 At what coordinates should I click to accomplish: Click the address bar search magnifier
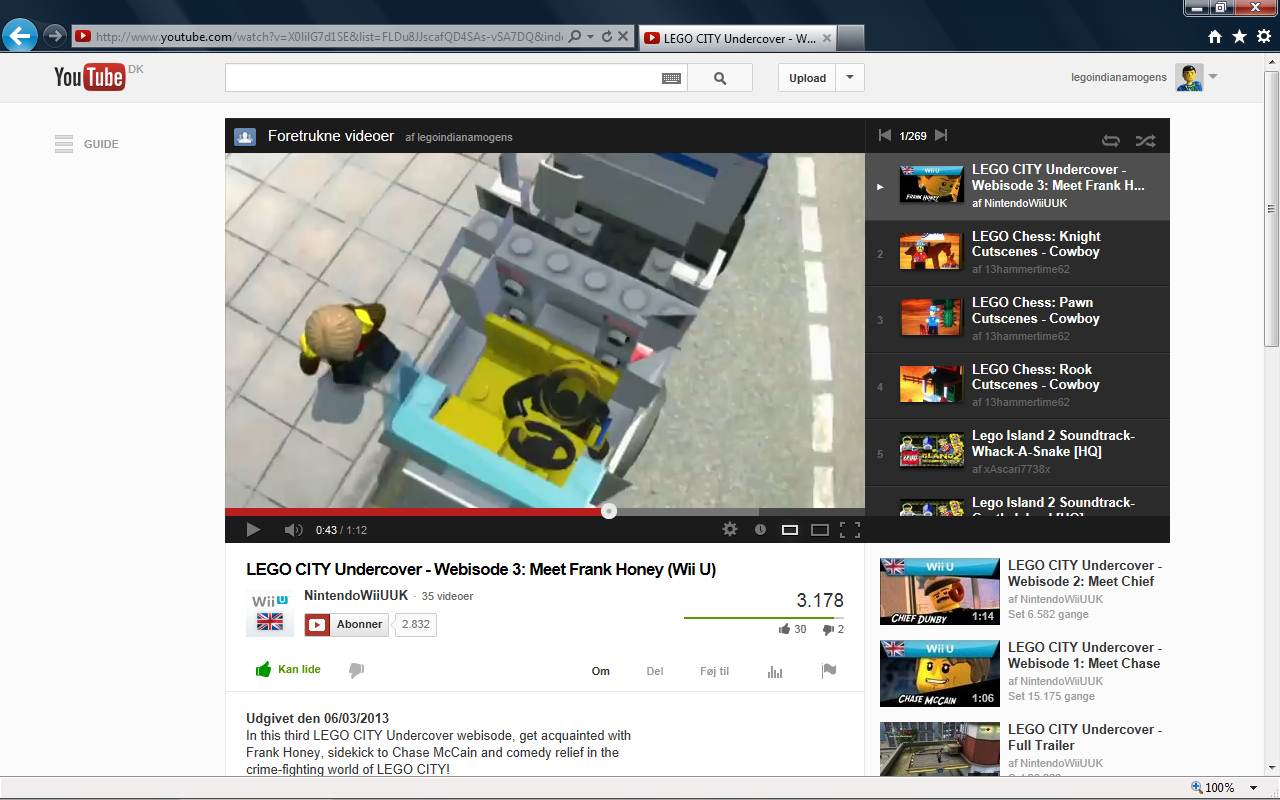coord(574,37)
